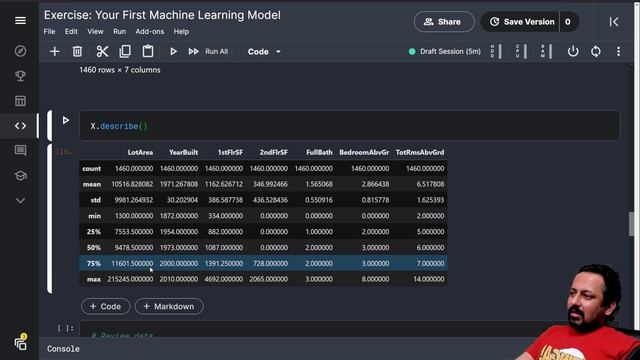
Task: Click the YearBuilt column header
Action: (x=183, y=152)
